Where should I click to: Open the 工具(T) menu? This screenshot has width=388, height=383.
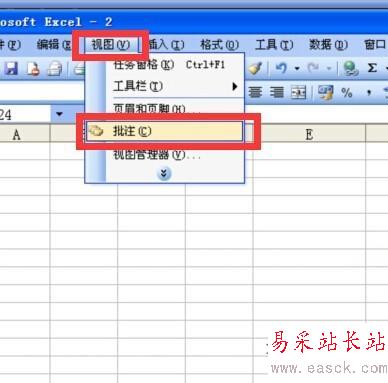point(274,45)
